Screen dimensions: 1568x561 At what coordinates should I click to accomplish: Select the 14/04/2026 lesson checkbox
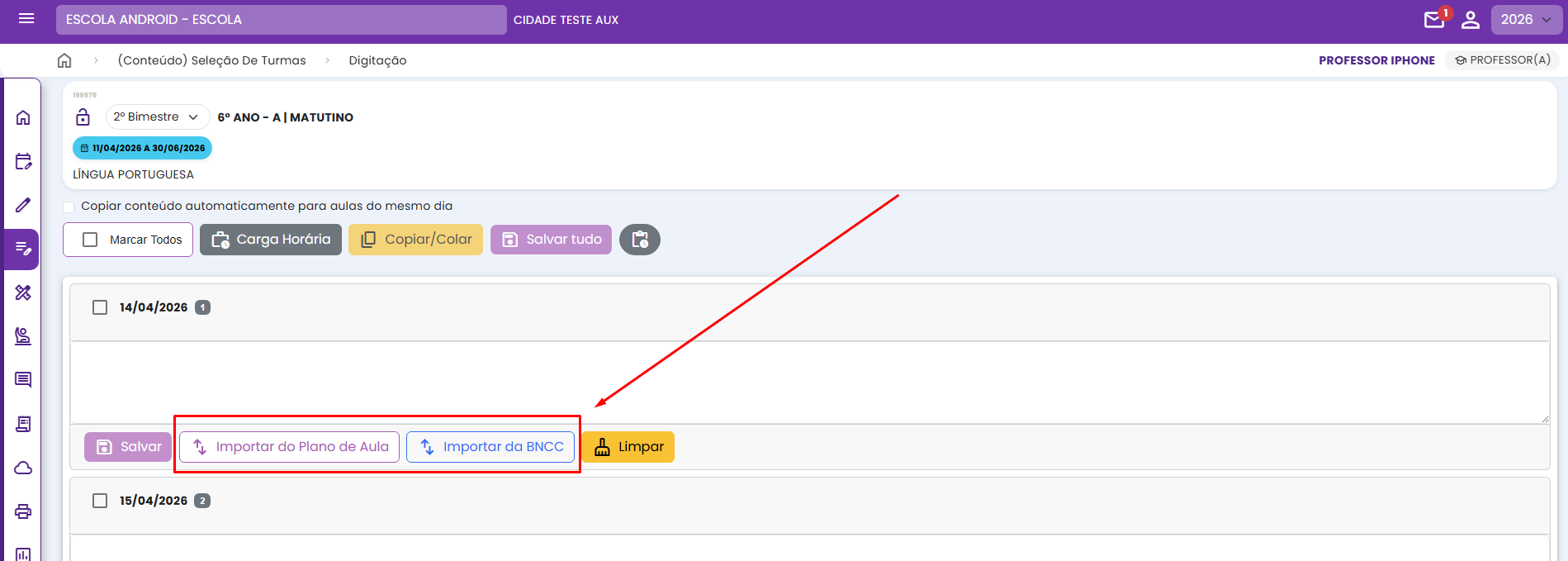100,307
